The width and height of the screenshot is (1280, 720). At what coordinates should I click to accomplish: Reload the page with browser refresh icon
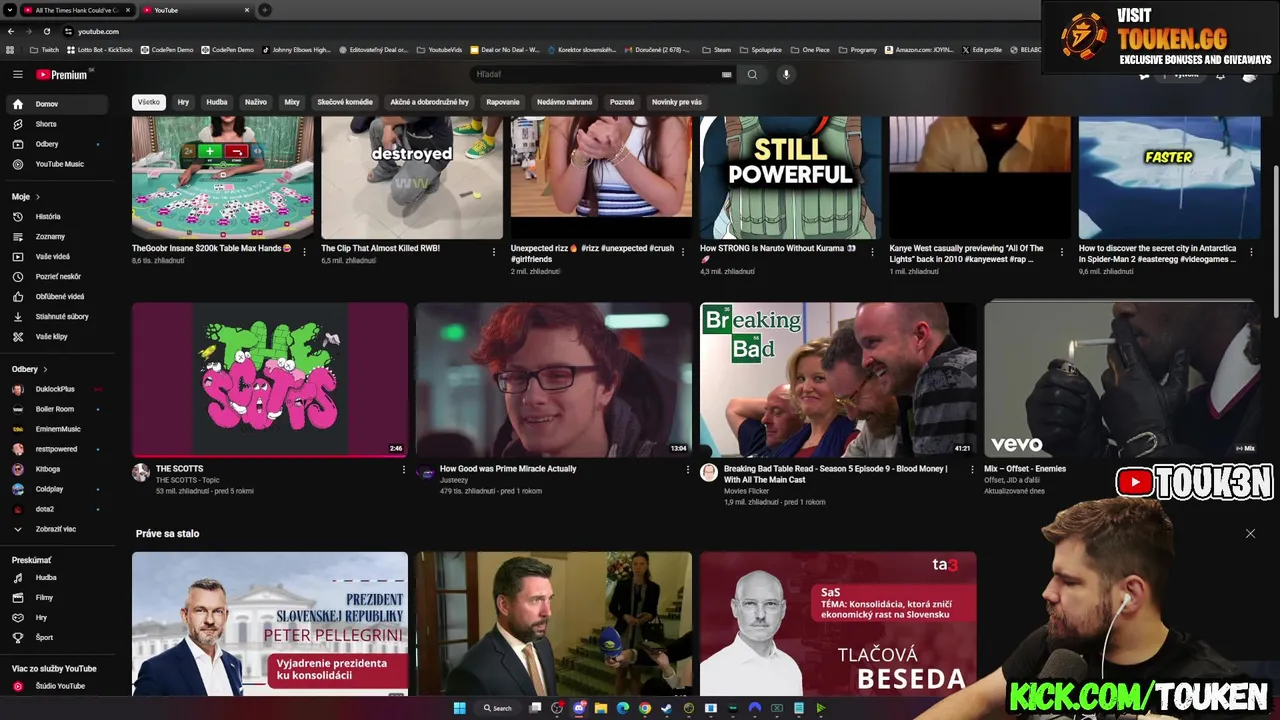[x=47, y=31]
